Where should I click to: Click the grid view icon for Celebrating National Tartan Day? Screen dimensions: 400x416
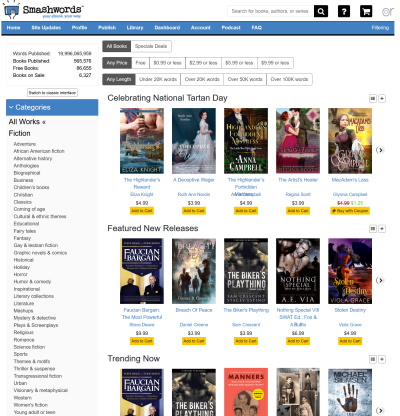pyautogui.click(x=373, y=98)
